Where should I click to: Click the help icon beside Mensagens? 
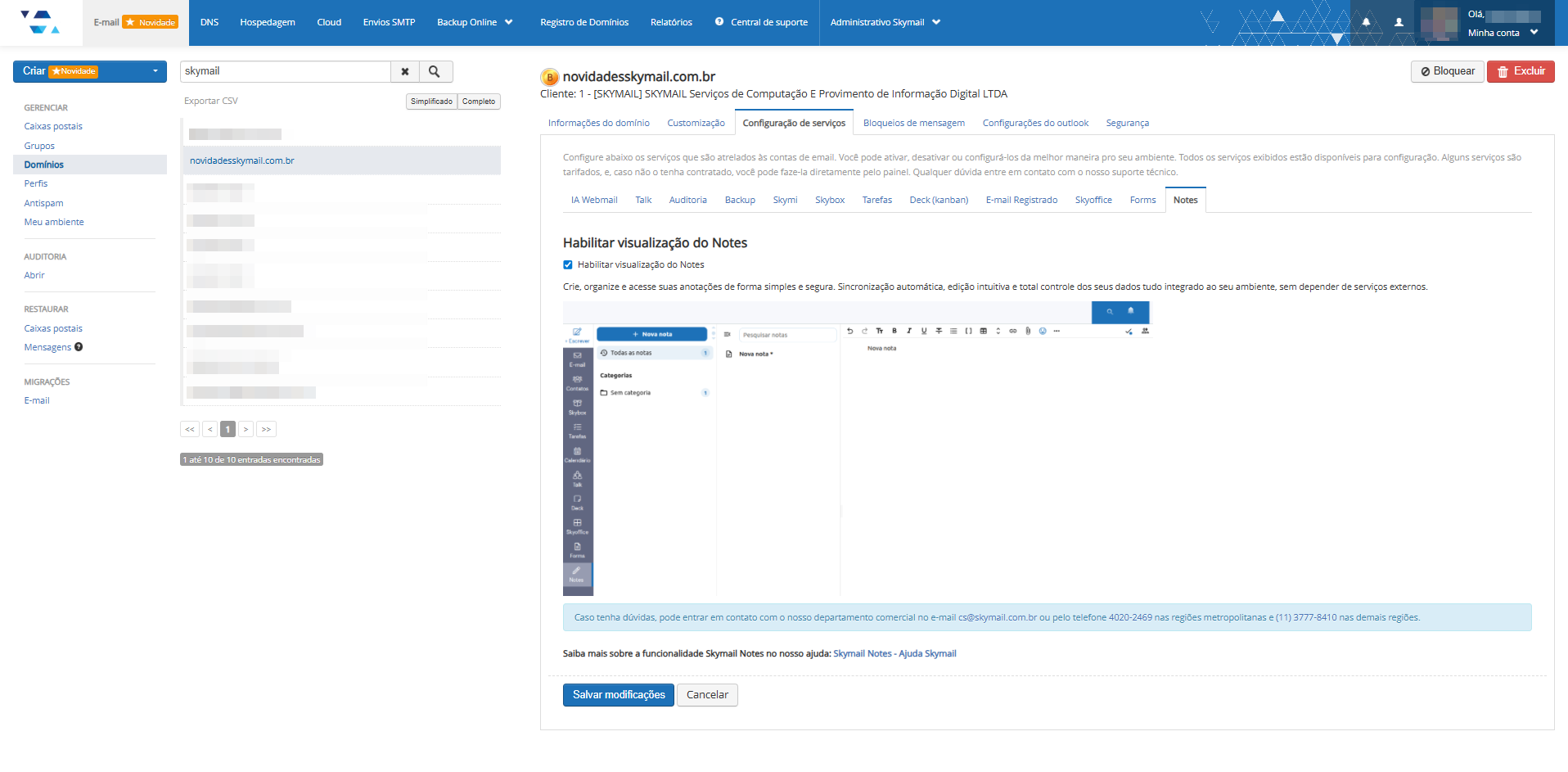pos(79,347)
